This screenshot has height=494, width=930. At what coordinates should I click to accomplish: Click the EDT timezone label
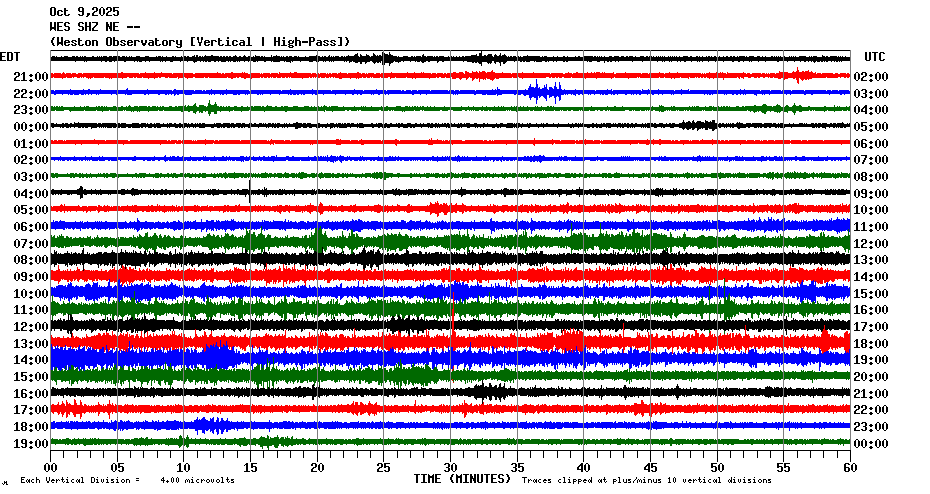[10, 57]
